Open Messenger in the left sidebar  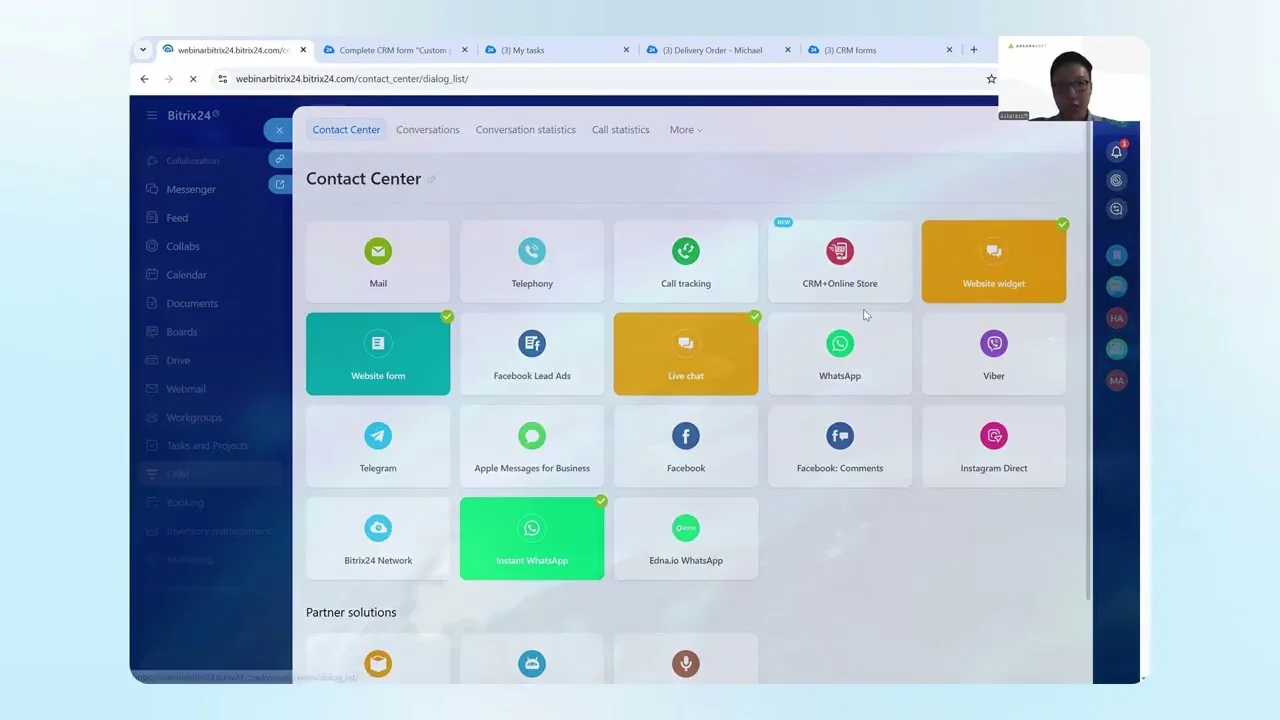coord(191,189)
